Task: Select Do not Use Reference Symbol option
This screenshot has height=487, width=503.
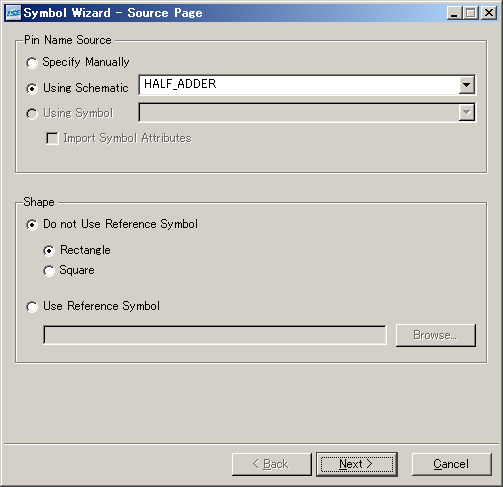Action: pyautogui.click(x=32, y=225)
